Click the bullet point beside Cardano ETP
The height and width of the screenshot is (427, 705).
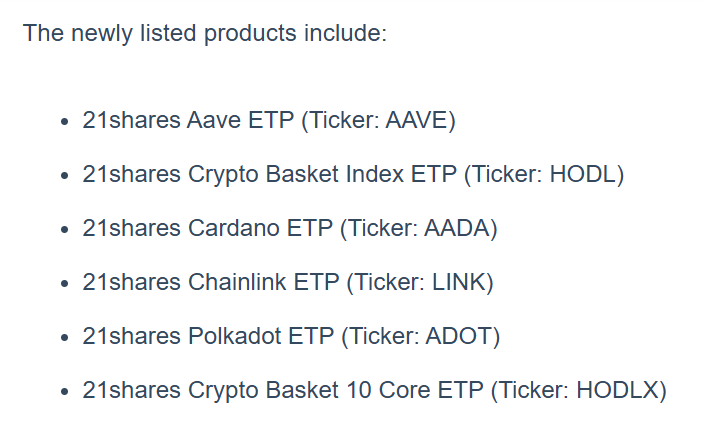tap(65, 230)
